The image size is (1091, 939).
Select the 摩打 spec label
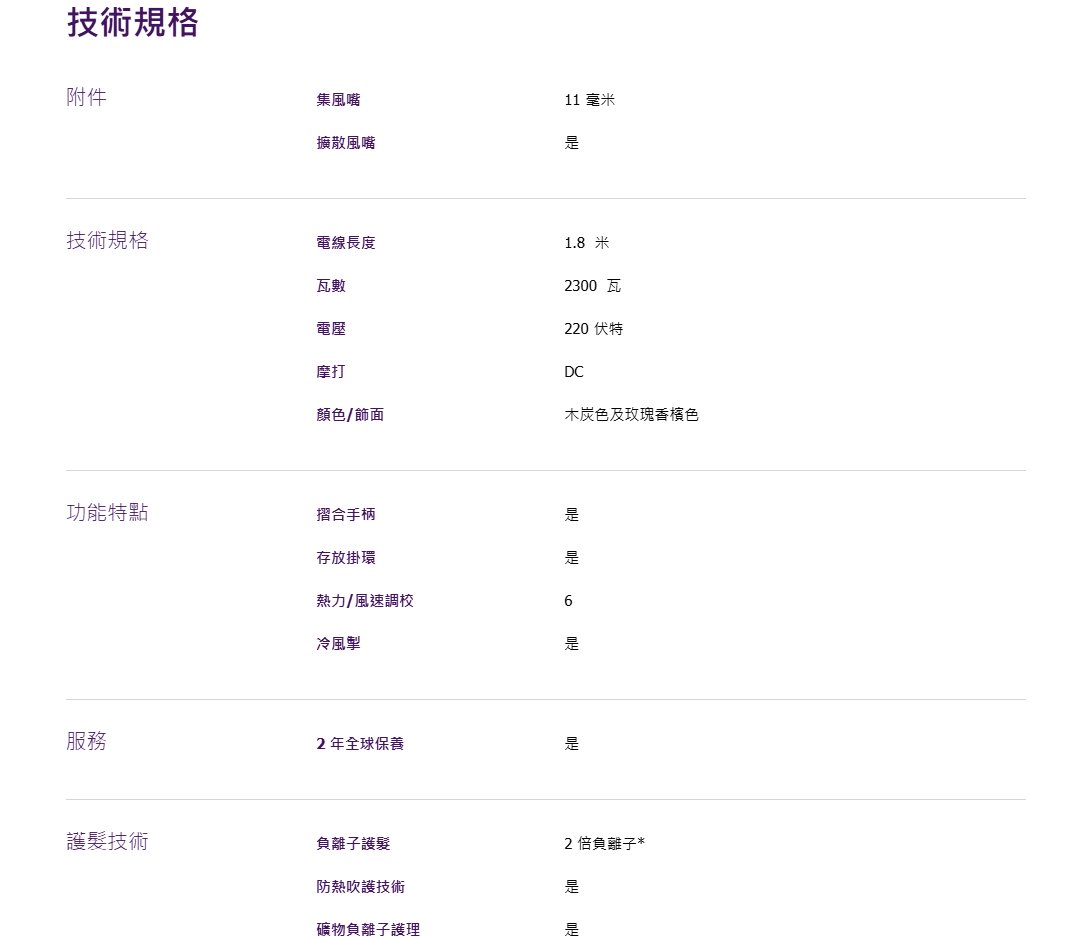click(x=331, y=372)
